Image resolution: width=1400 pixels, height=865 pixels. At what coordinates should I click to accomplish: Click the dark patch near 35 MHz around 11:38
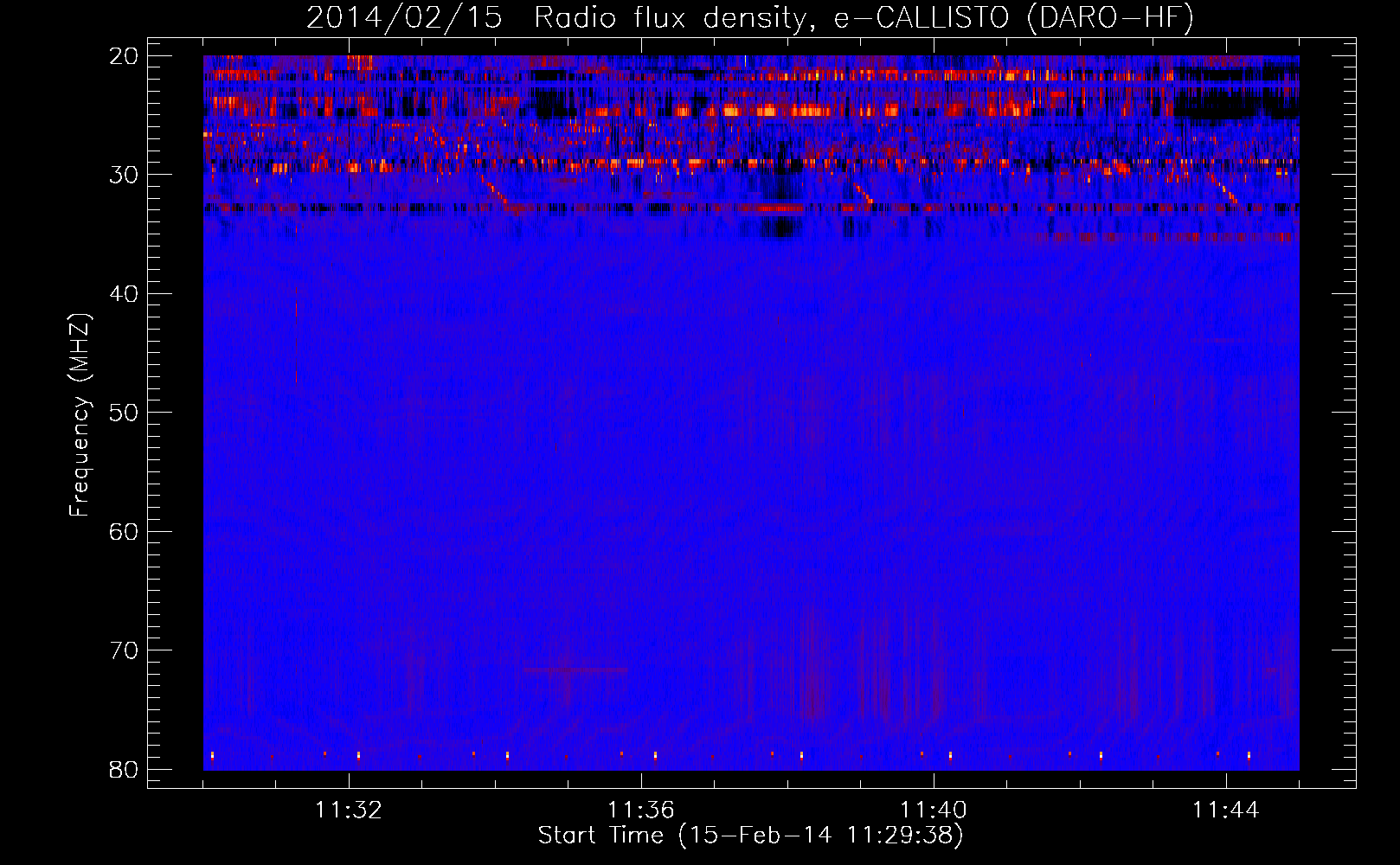click(x=782, y=227)
